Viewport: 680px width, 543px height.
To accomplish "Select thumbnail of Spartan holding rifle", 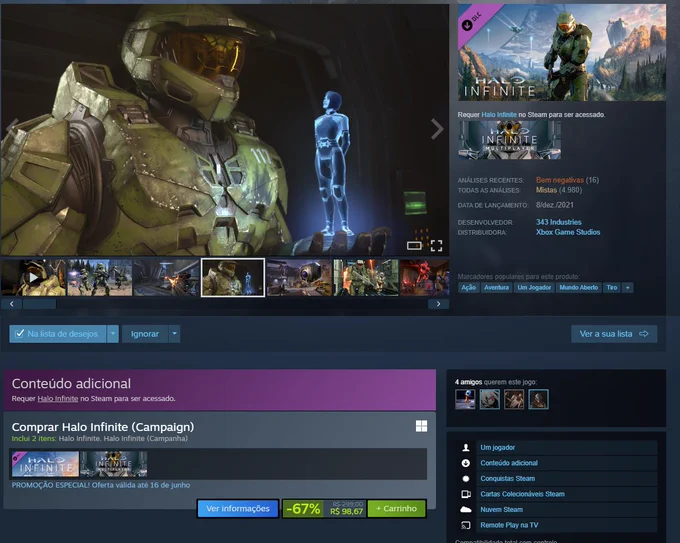I will (x=366, y=278).
